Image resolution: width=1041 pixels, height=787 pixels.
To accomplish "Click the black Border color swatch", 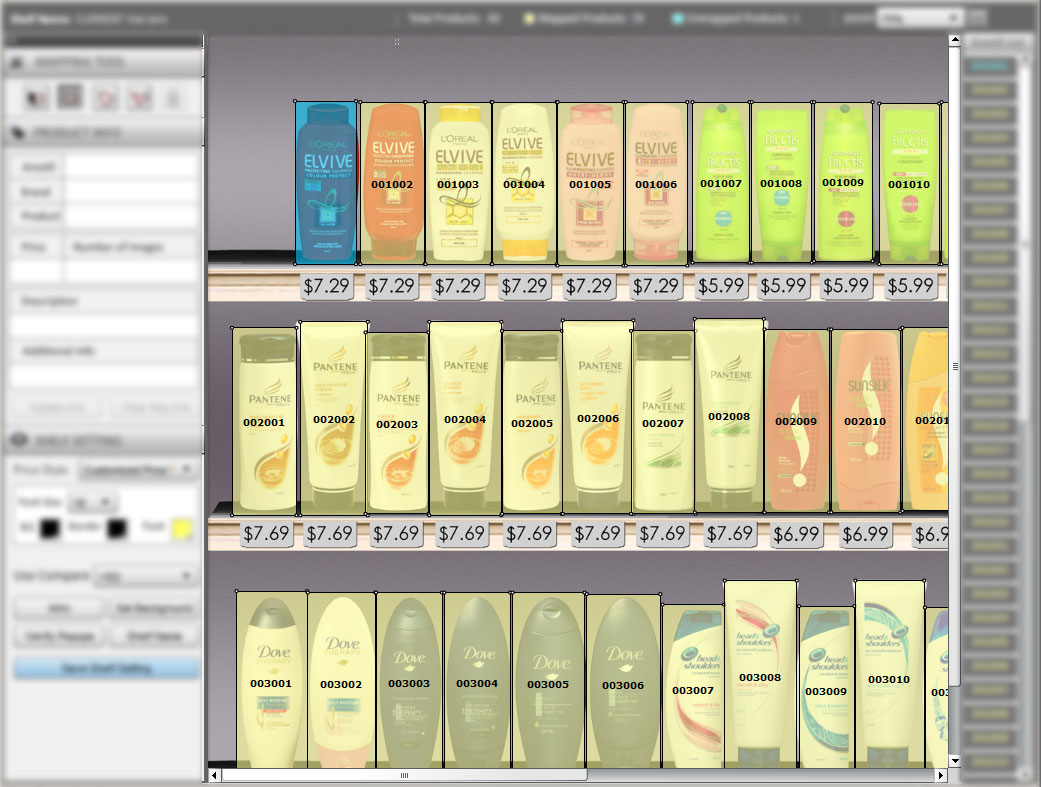I will click(x=118, y=528).
